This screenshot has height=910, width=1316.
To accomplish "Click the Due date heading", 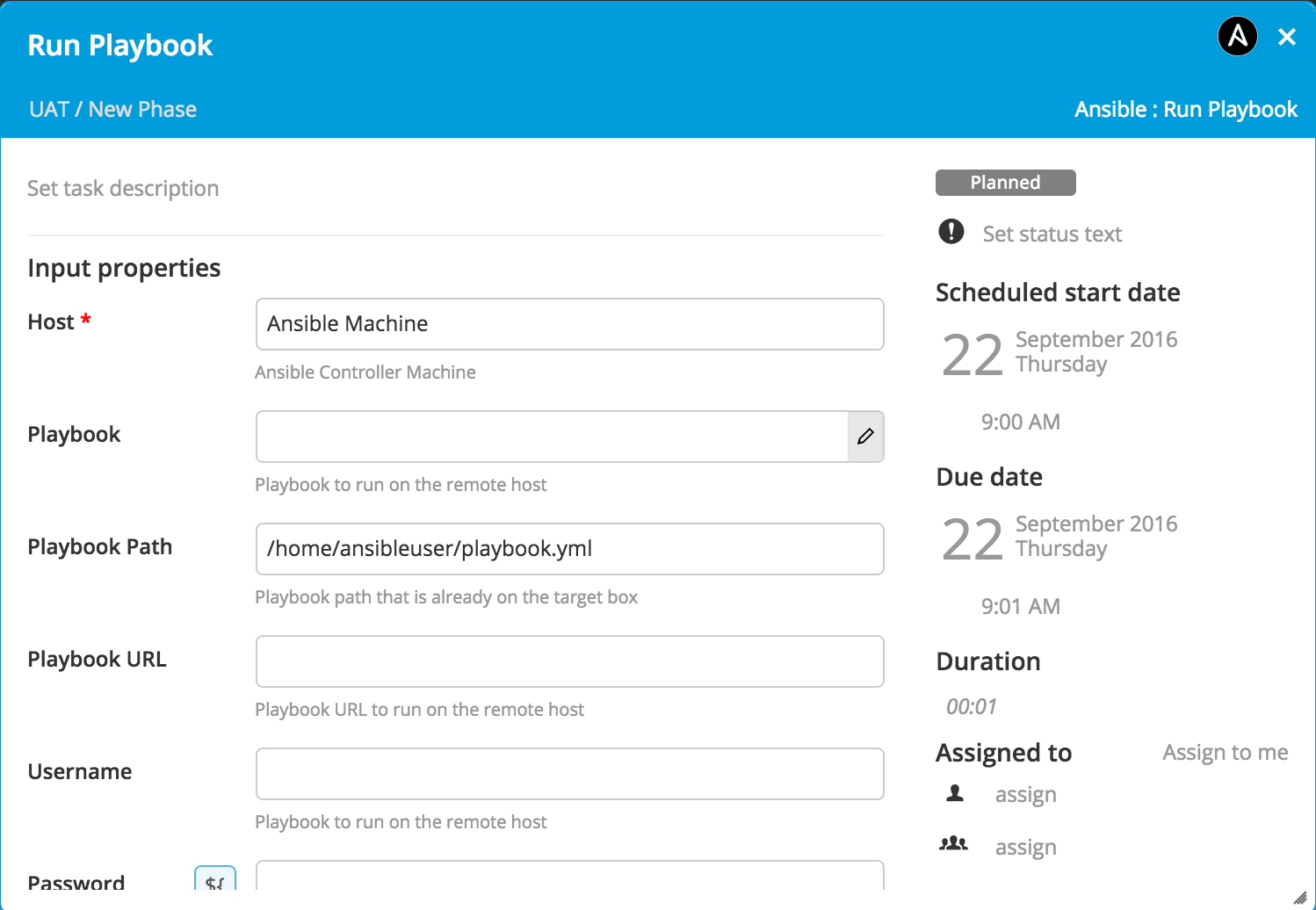I will pyautogui.click(x=989, y=477).
